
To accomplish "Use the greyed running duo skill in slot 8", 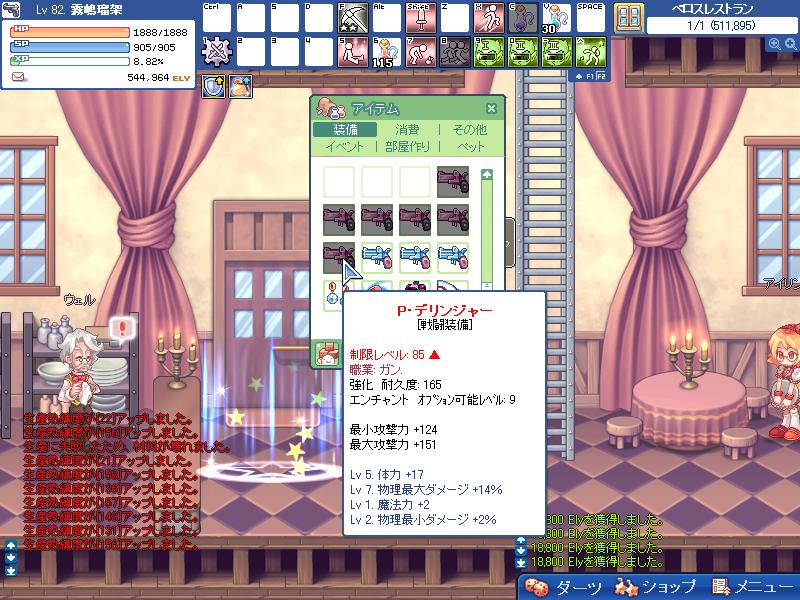I will click(455, 52).
